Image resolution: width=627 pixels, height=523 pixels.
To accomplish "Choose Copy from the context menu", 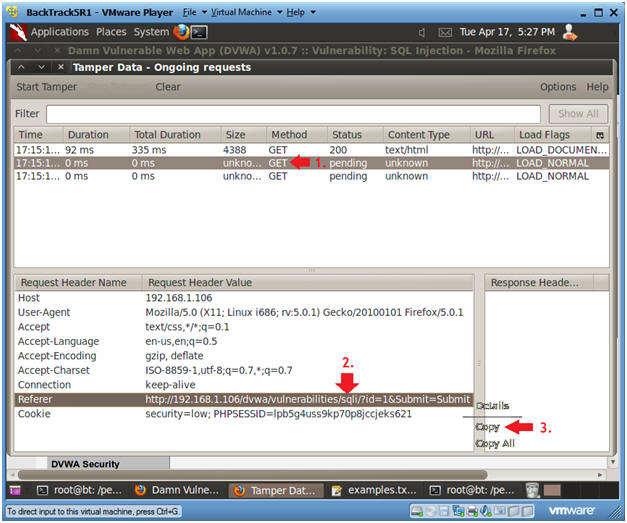I will [x=487, y=427].
